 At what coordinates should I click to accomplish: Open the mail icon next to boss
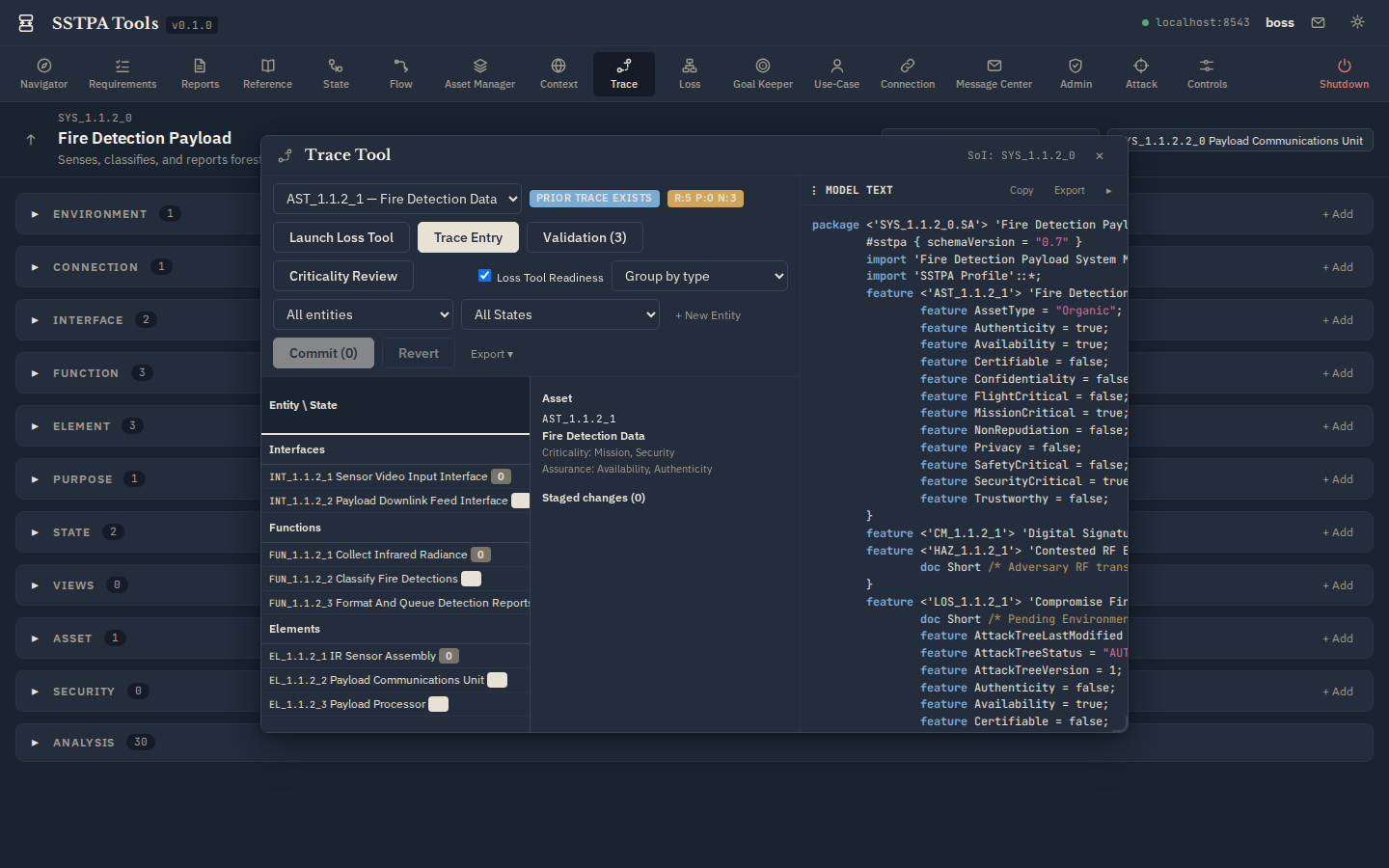[x=1318, y=22]
